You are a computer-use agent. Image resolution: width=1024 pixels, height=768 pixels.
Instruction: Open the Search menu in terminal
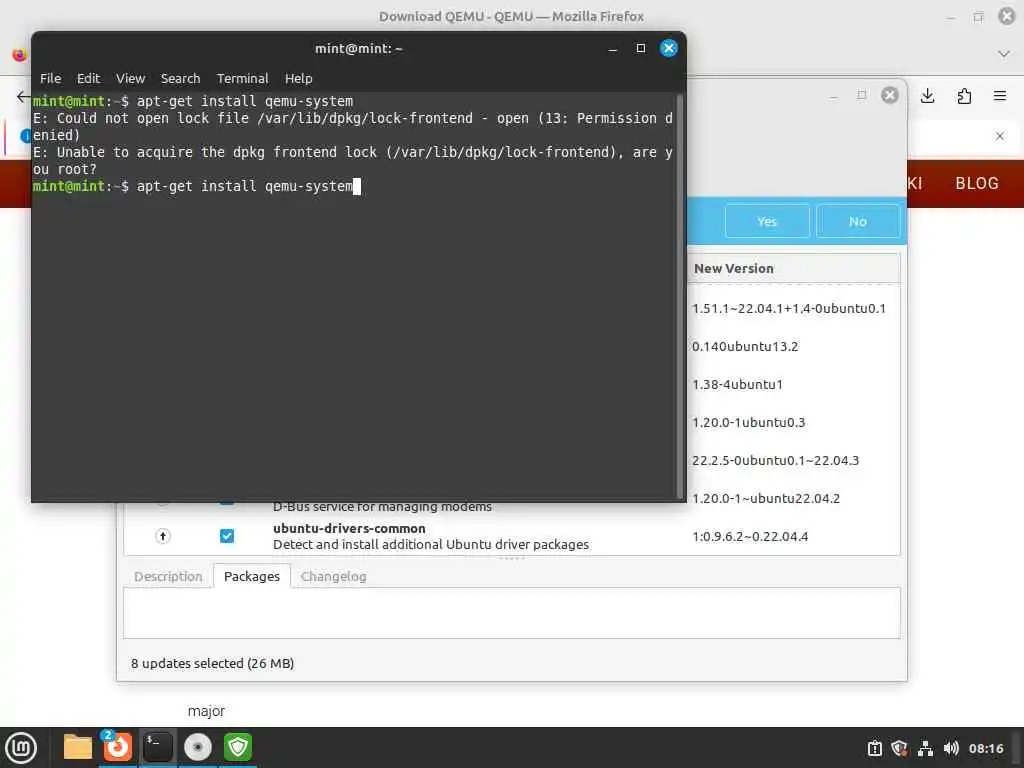[180, 78]
